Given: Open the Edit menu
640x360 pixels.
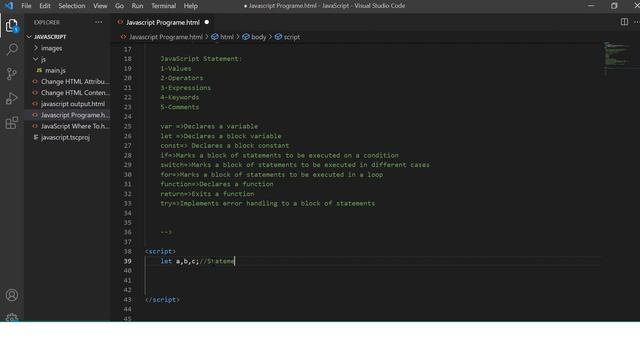Looking at the screenshot, I should click(x=45, y=6).
